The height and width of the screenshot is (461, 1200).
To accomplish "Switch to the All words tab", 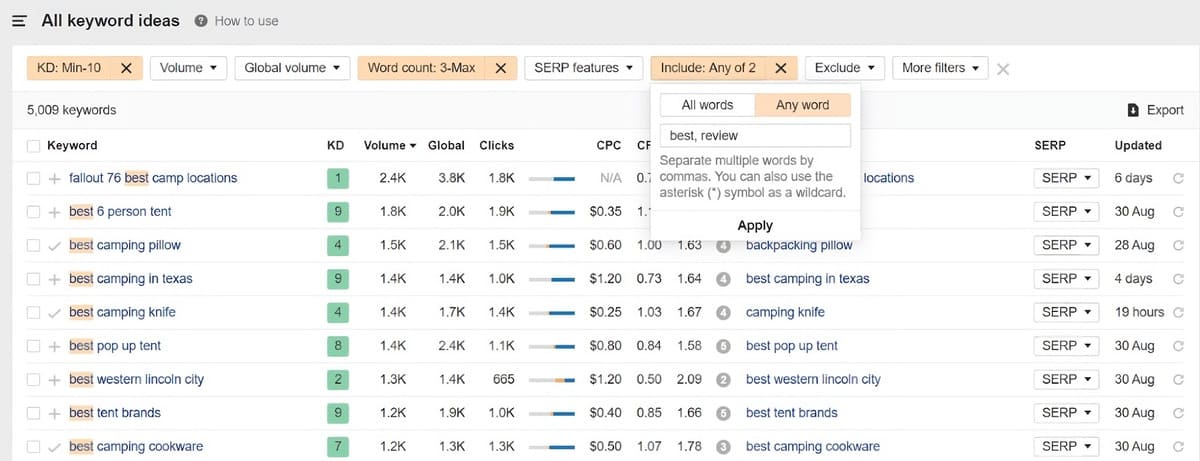I will [x=707, y=105].
